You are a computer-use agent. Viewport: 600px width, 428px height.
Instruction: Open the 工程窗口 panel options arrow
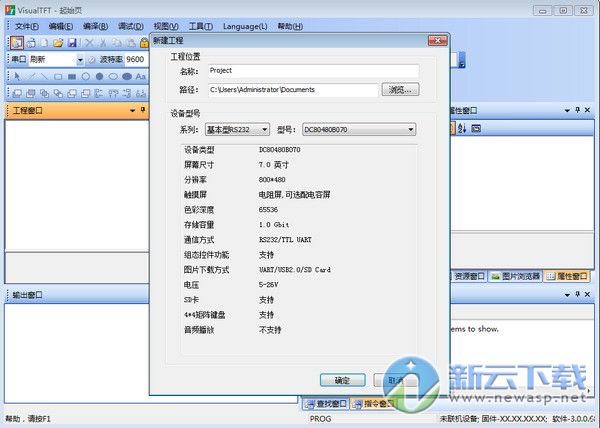(x=132, y=111)
